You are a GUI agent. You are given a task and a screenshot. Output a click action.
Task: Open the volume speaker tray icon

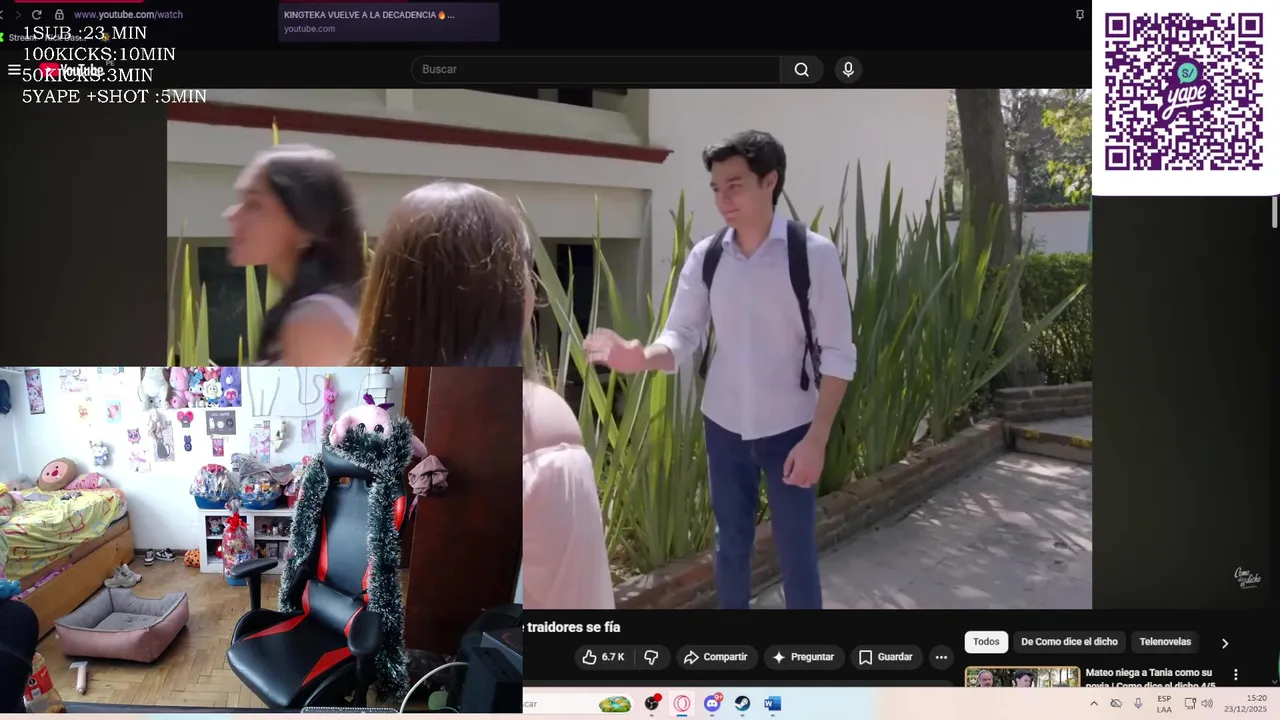(x=1207, y=704)
